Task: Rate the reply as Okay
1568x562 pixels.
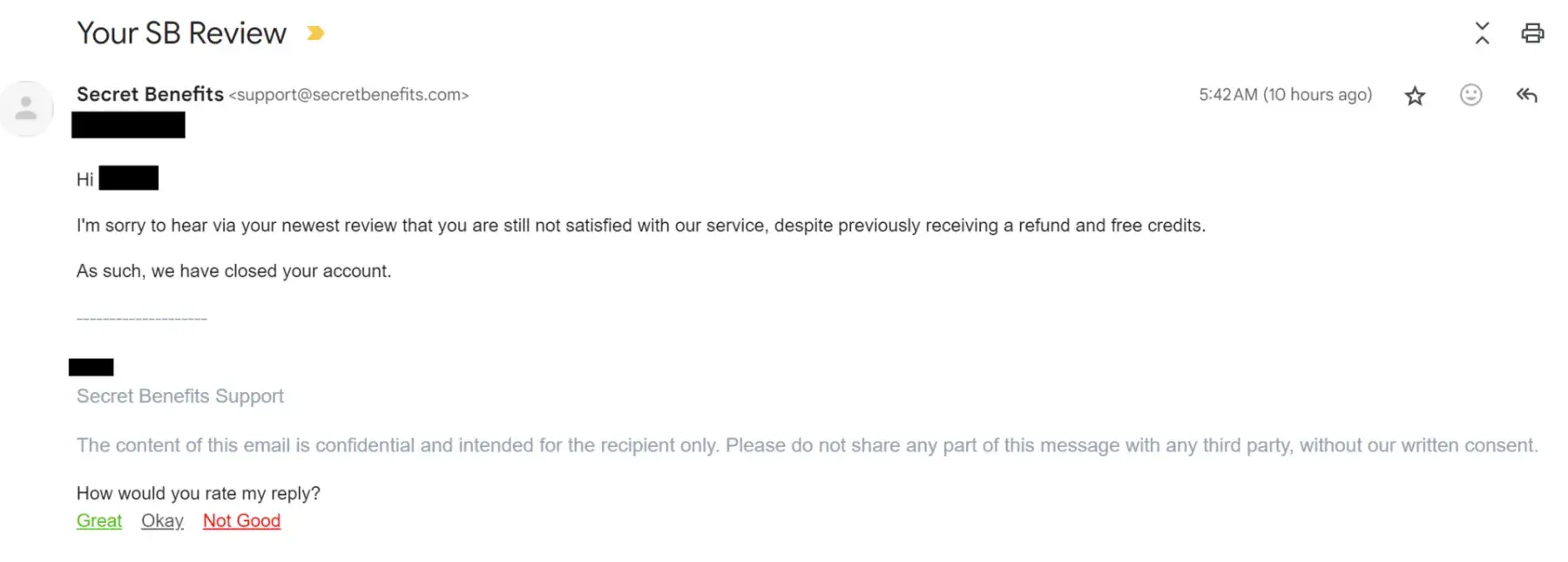Action: point(162,521)
